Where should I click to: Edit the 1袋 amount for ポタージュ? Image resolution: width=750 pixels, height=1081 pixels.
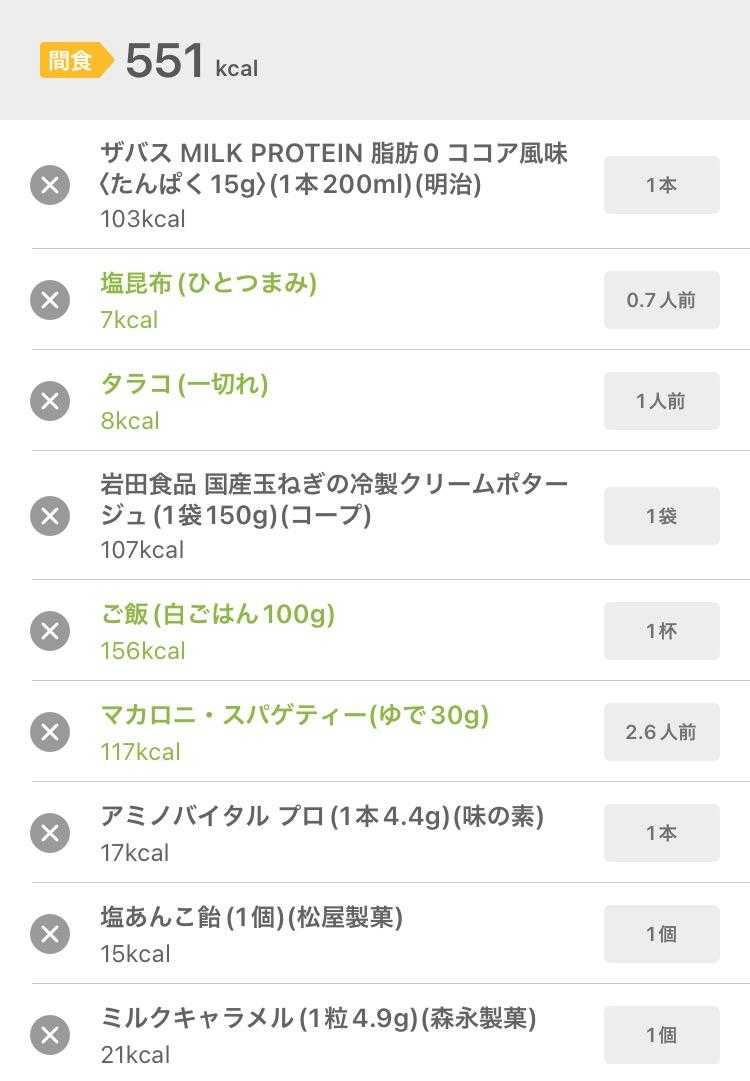(661, 516)
